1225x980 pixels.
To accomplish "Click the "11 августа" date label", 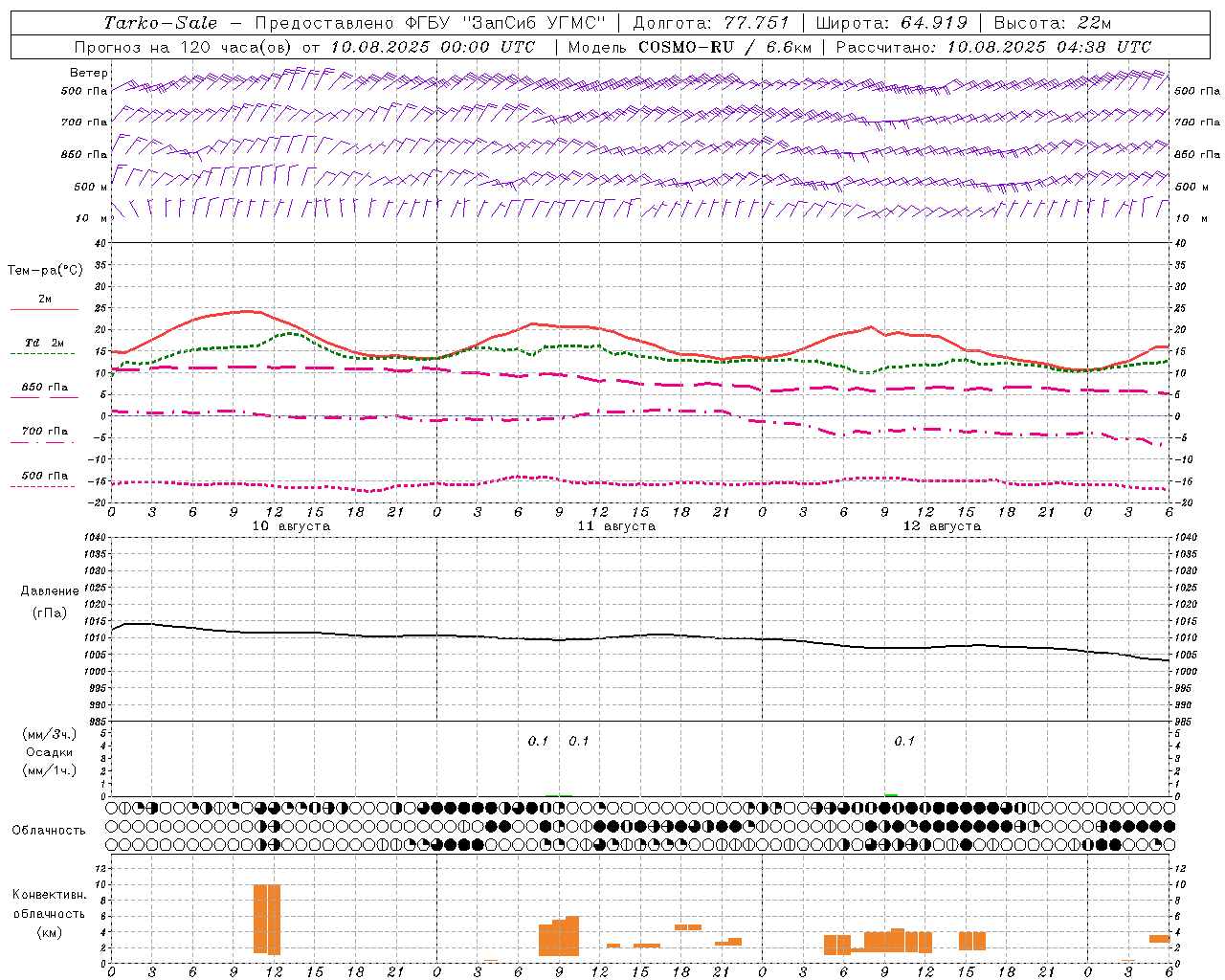I will (616, 526).
